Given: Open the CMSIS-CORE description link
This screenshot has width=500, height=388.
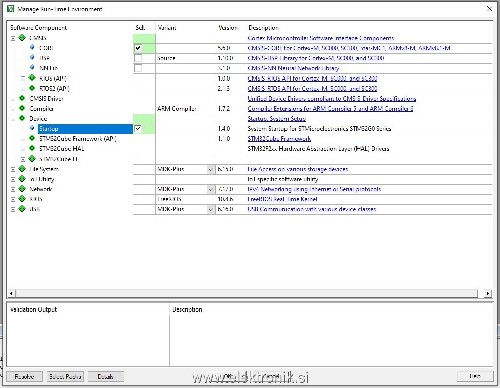Looking at the screenshot, I should tap(349, 48).
